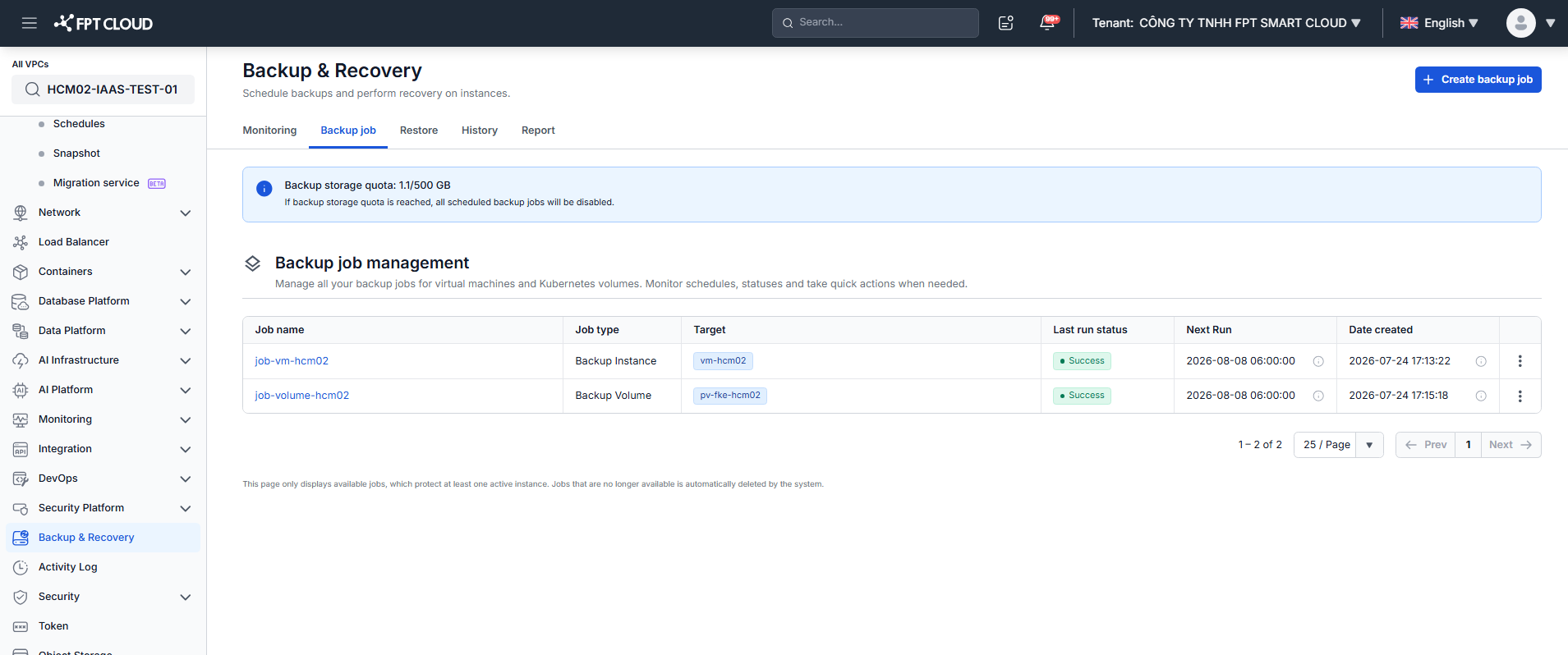The image size is (1568, 655).
Task: Click the Date created info icon for job-volume-hcm02
Action: point(1481,396)
